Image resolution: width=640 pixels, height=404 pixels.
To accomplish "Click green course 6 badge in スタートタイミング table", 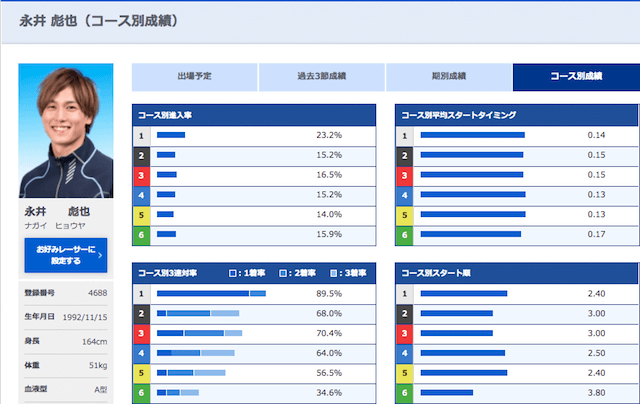I will (x=404, y=235).
